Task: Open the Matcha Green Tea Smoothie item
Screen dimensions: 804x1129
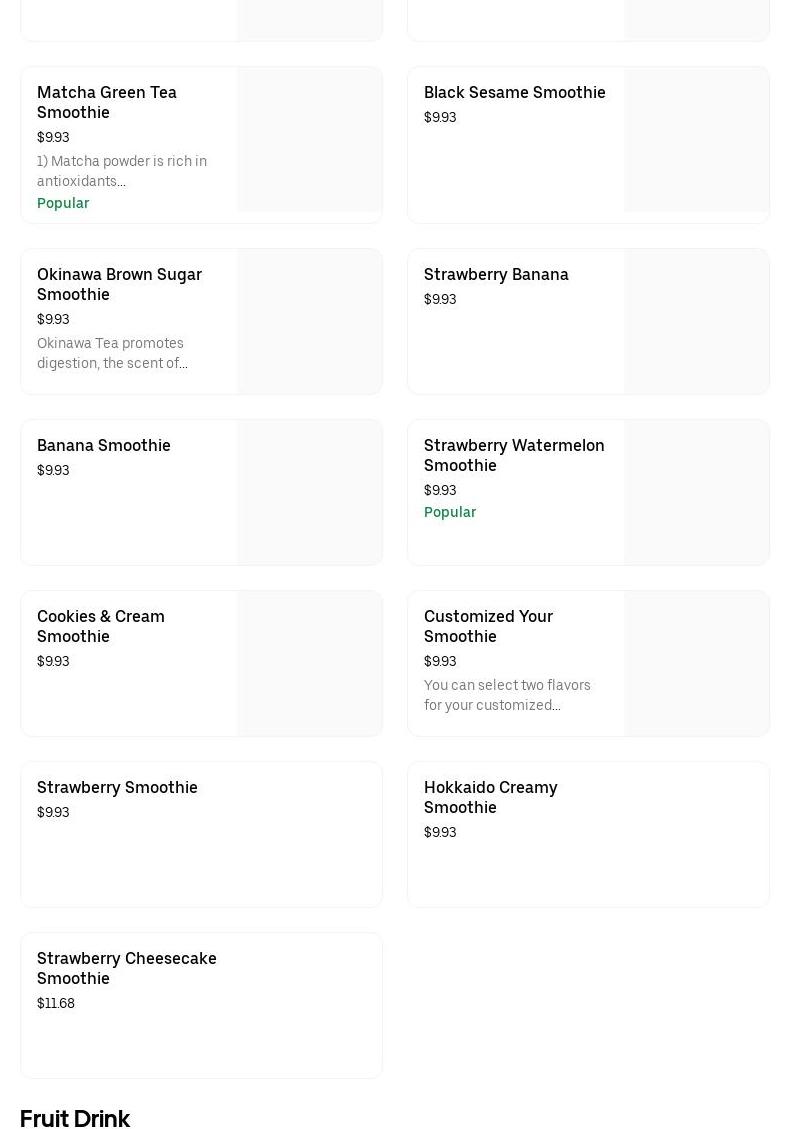Action: tap(107, 102)
